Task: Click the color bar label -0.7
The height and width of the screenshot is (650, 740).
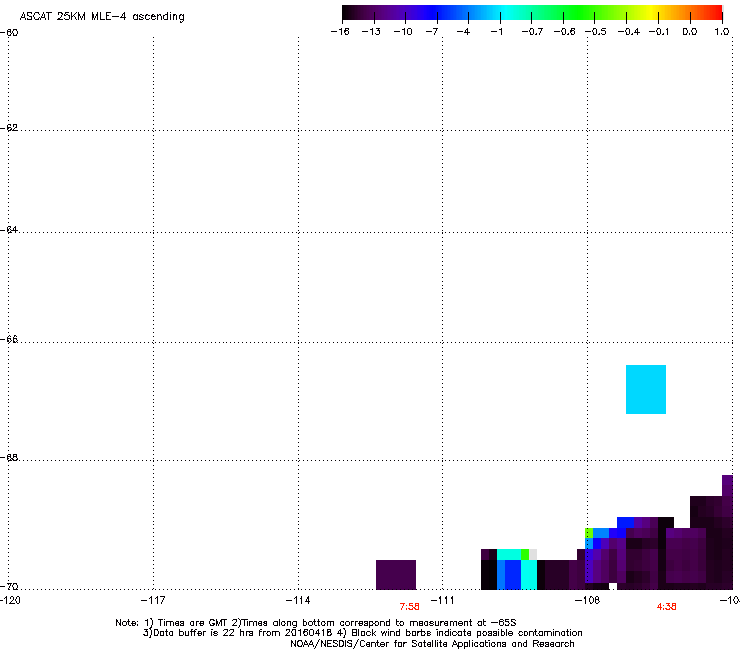Action: click(532, 32)
